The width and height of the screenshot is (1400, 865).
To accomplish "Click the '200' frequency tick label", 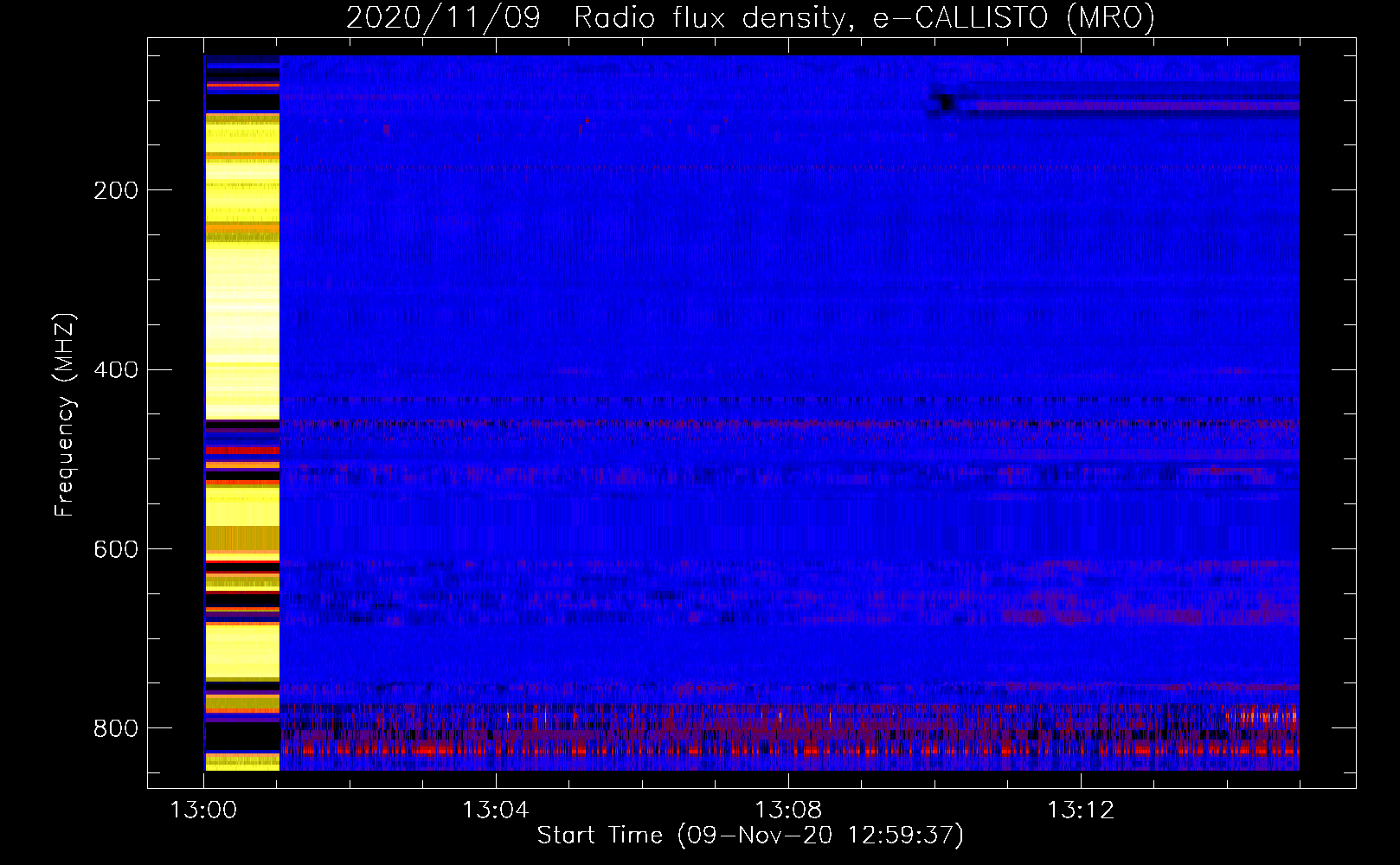I will 116,190.
